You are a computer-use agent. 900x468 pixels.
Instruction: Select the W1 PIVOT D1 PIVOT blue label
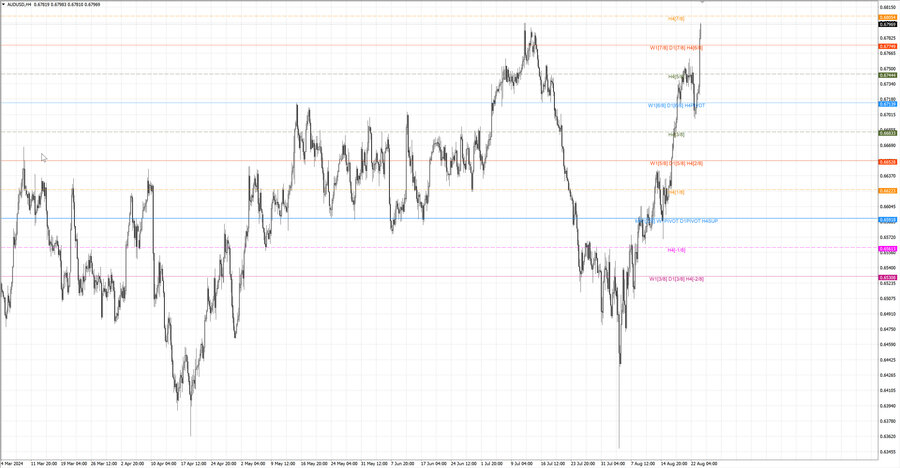(678, 221)
